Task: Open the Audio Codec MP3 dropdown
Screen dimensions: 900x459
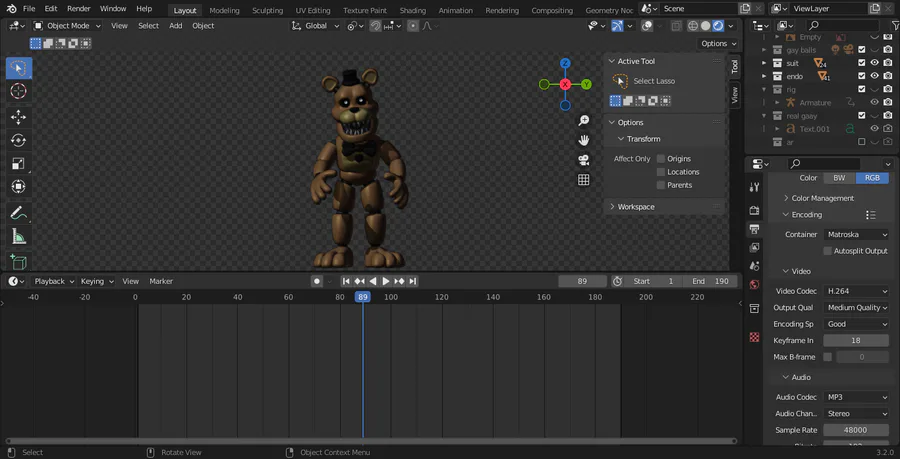Action: click(x=856, y=397)
